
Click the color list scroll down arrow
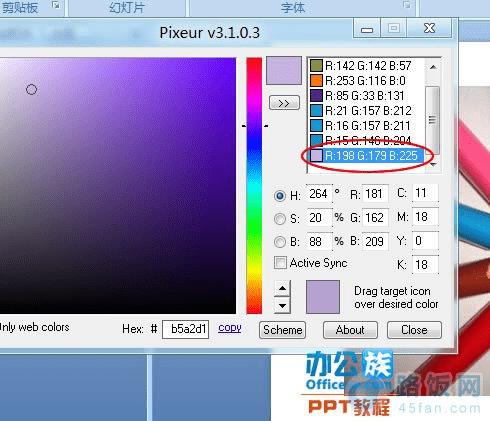coord(433,165)
